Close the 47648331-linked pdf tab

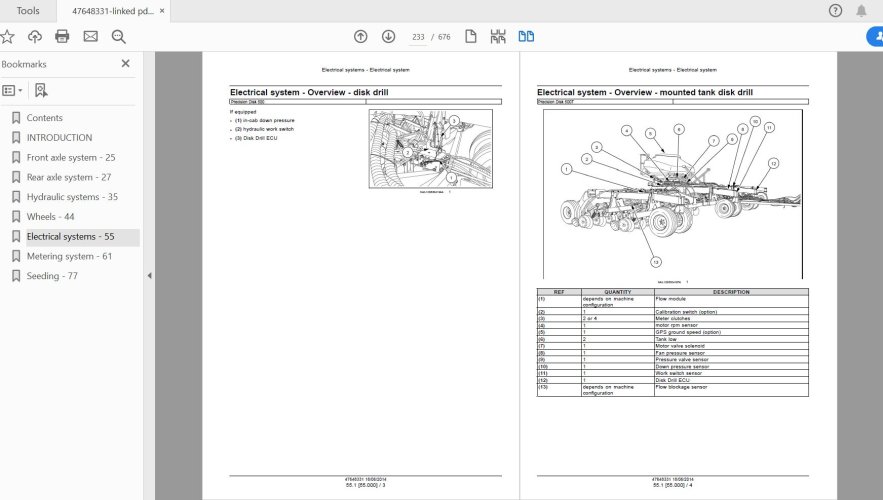pyautogui.click(x=162, y=11)
